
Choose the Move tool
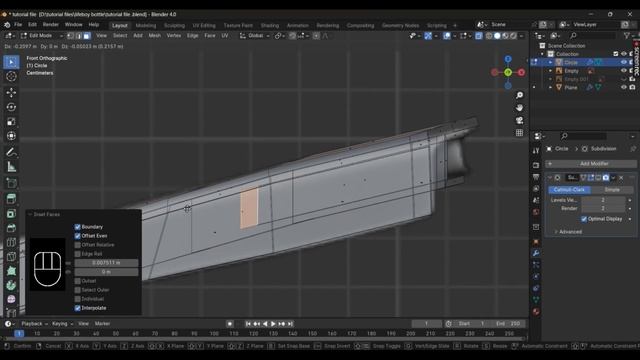pos(11,93)
